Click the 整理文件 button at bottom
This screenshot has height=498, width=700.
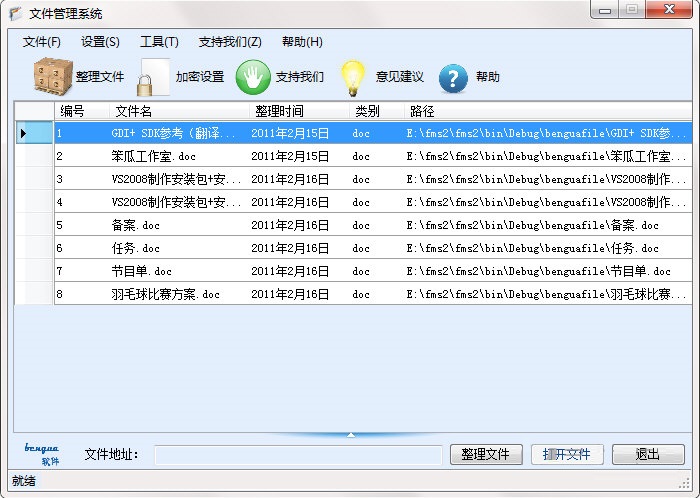coord(486,454)
